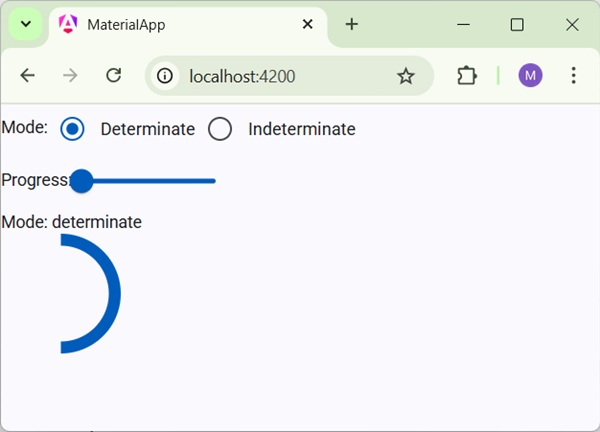Screen dimensions: 600x432
Task: Bookmark this page with the star icon
Action: (x=405, y=76)
